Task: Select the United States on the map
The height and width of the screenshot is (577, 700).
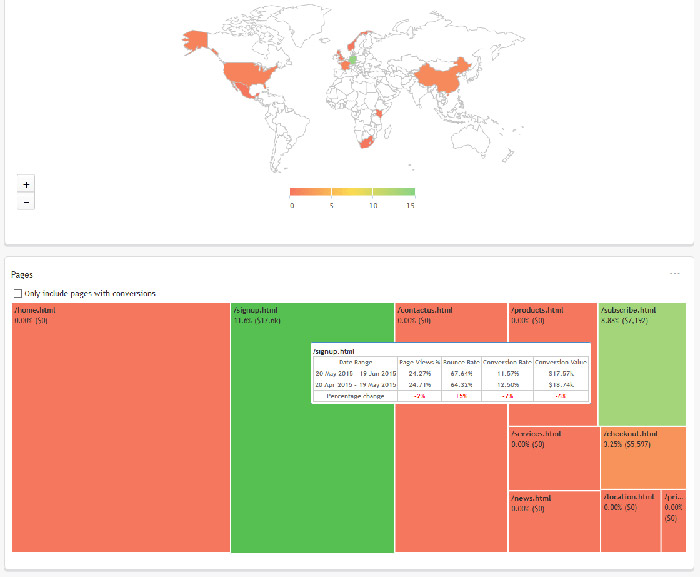Action: [x=248, y=73]
